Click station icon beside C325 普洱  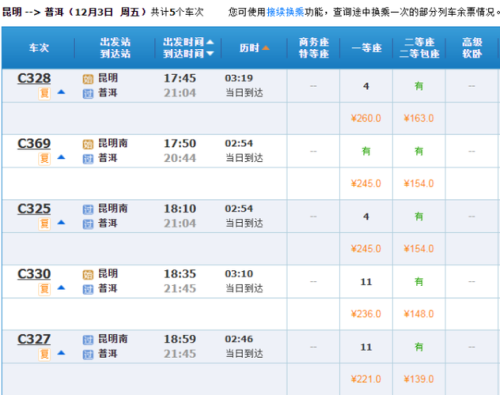[88, 224]
